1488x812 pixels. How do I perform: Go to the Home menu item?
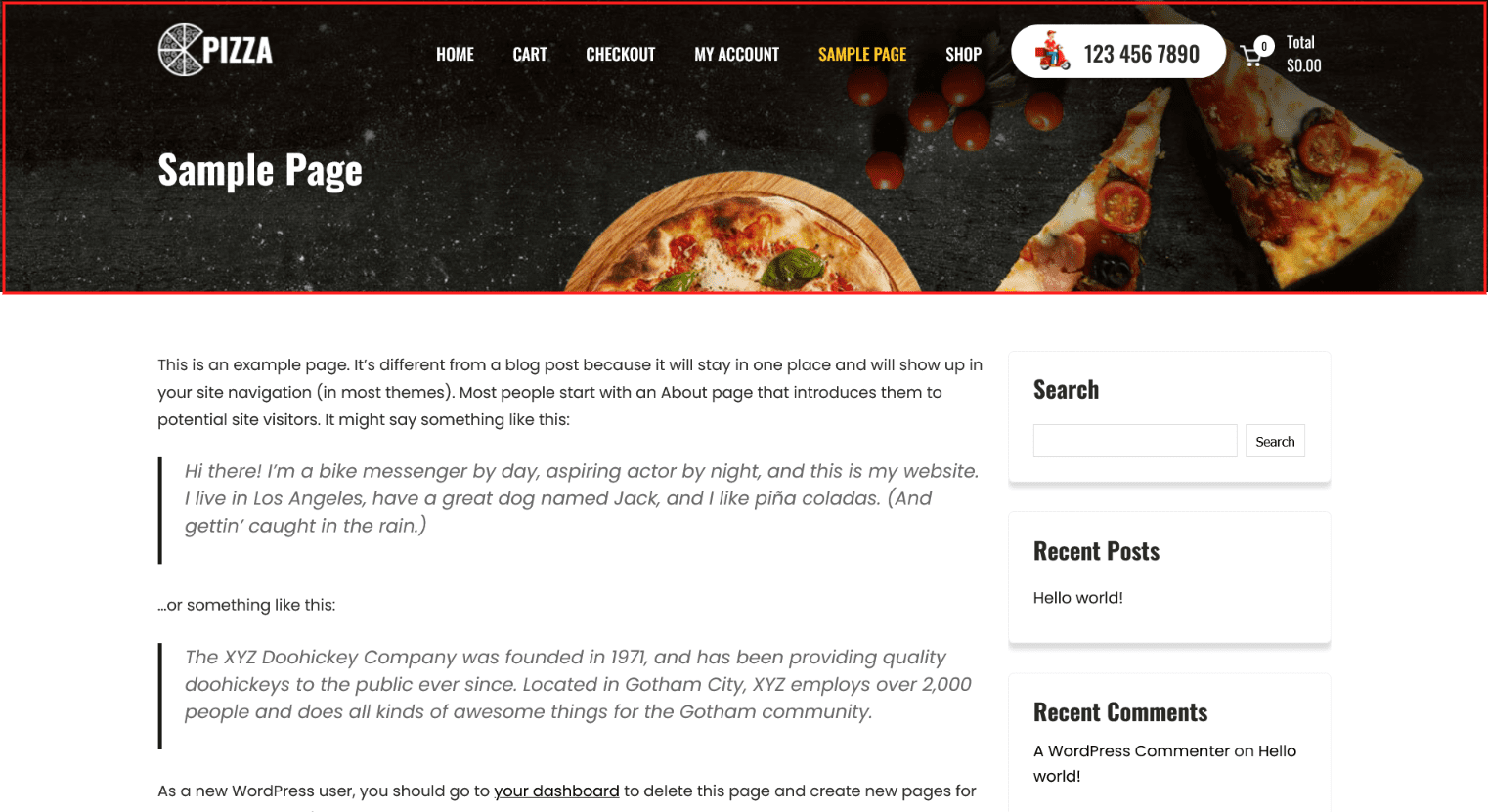click(455, 55)
